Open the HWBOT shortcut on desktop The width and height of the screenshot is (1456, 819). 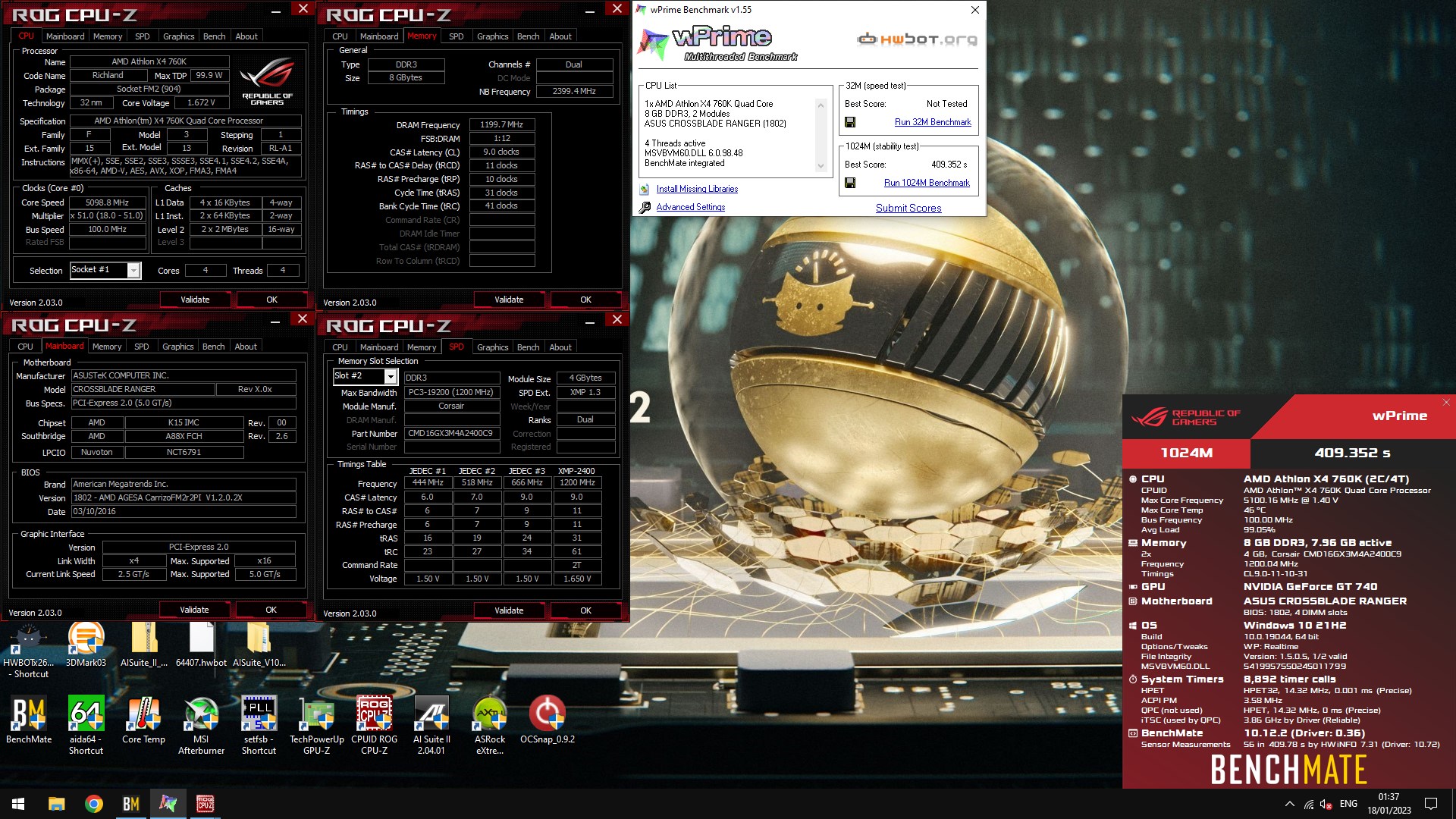pyautogui.click(x=28, y=650)
